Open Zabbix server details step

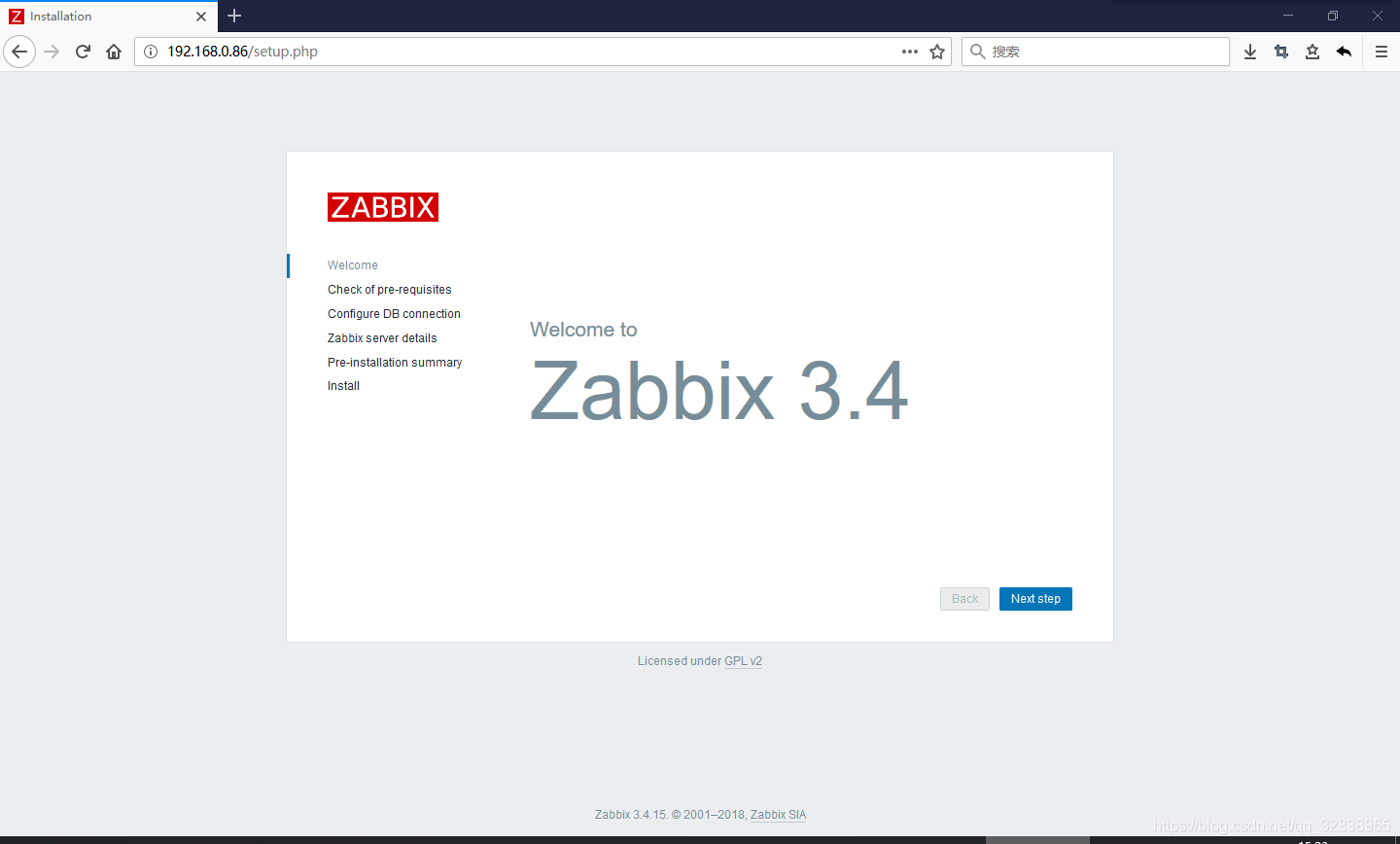click(382, 338)
